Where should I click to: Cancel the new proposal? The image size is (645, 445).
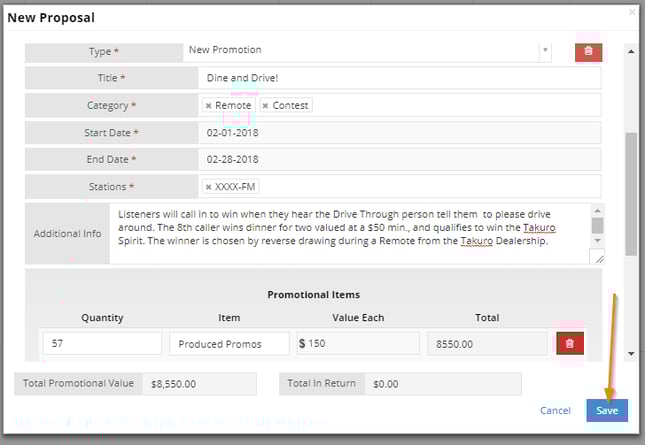pos(555,410)
